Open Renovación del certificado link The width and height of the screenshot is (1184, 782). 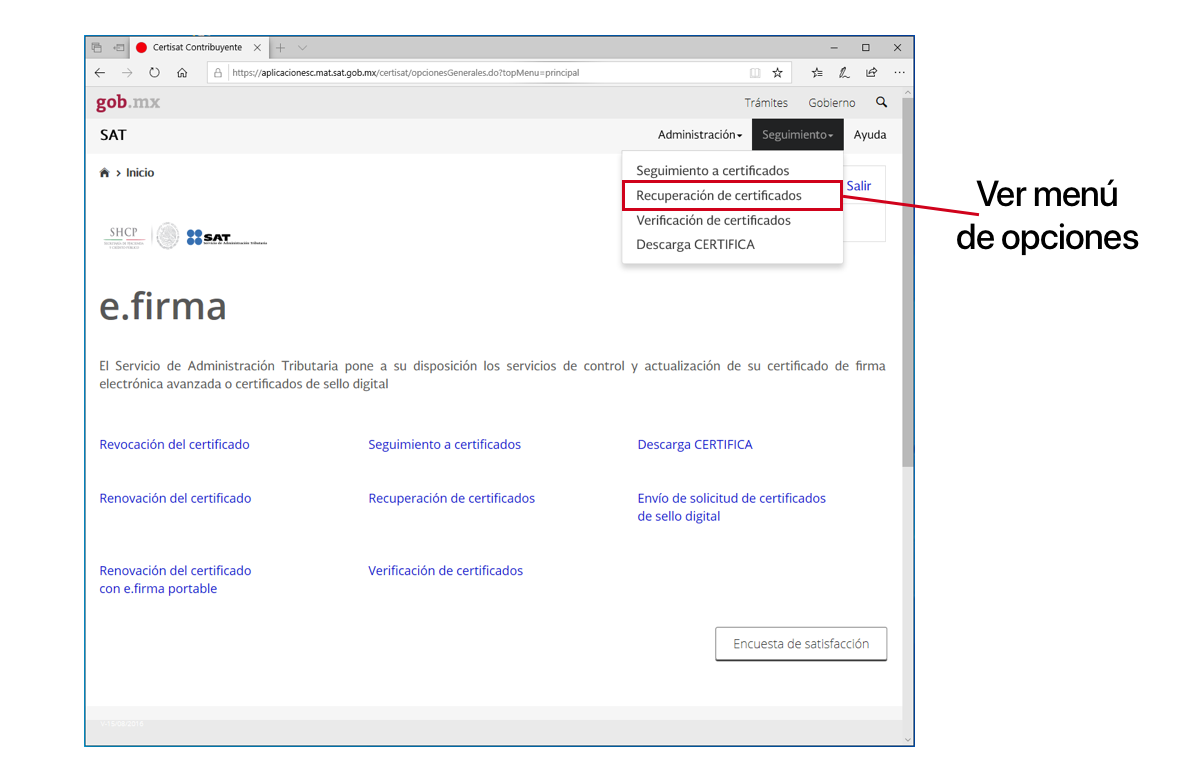(x=175, y=498)
